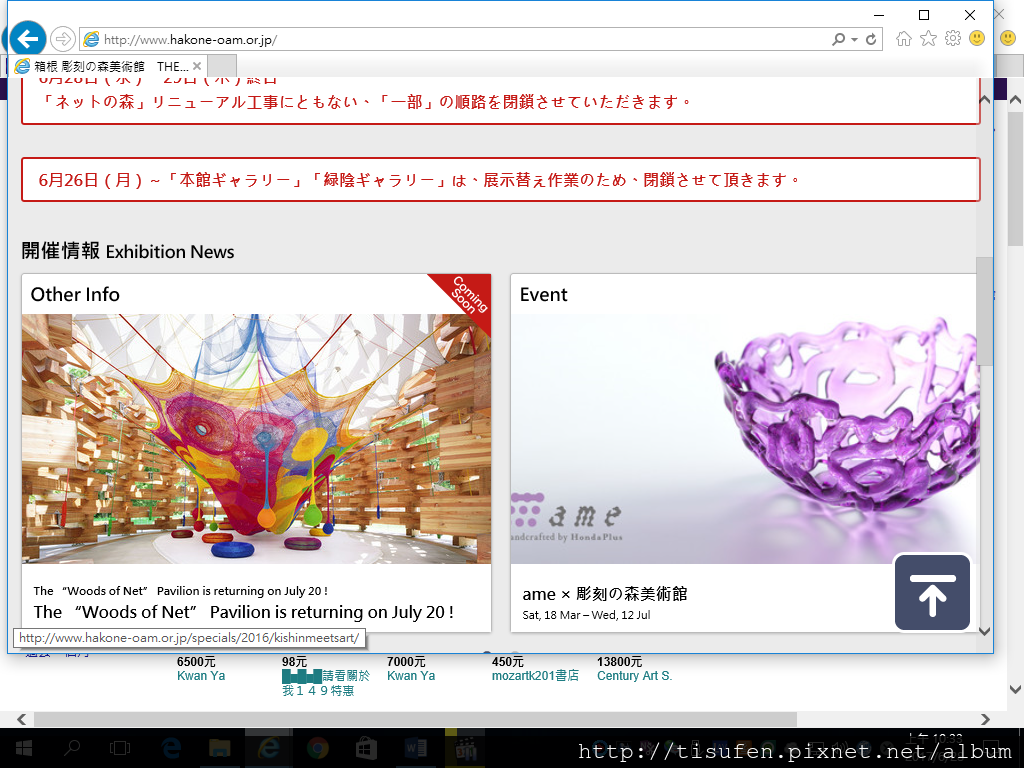Click the back-to-top arrow button
This screenshot has width=1024, height=768.
932,593
